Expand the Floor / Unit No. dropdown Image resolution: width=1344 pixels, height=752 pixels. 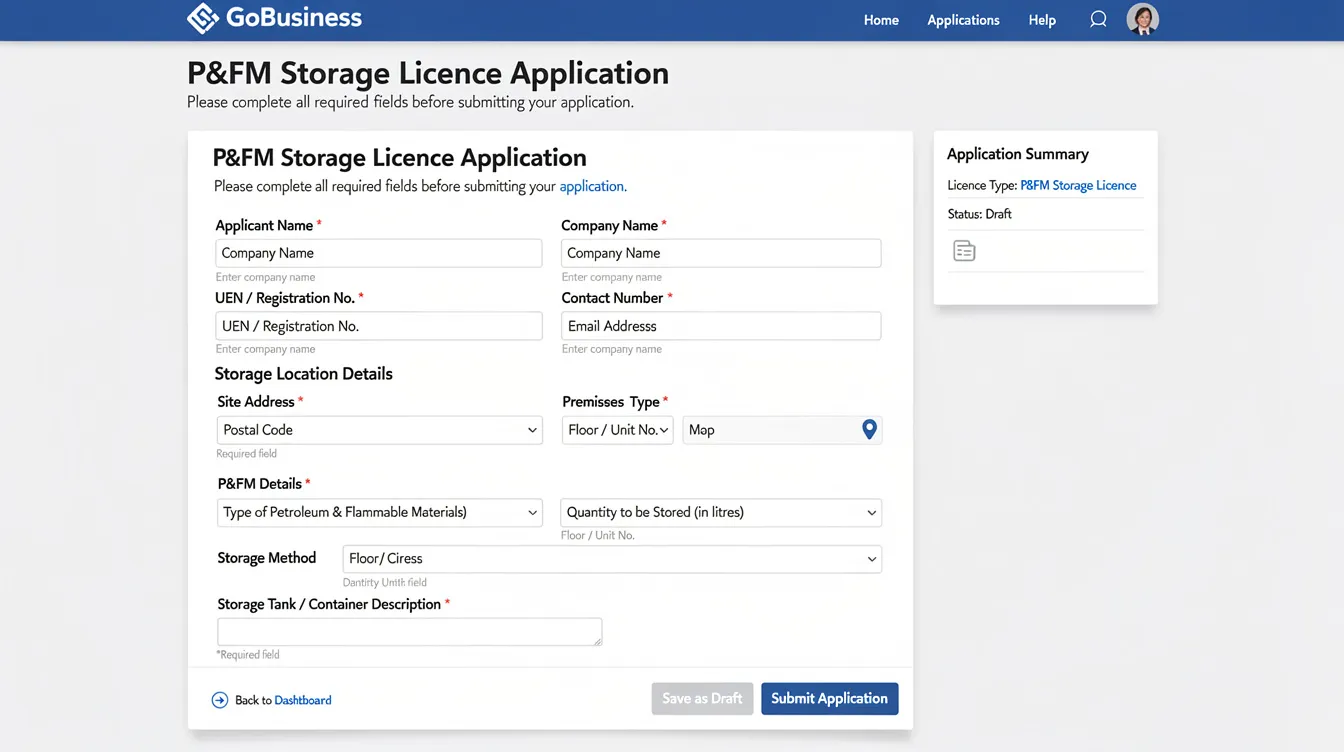tap(618, 430)
